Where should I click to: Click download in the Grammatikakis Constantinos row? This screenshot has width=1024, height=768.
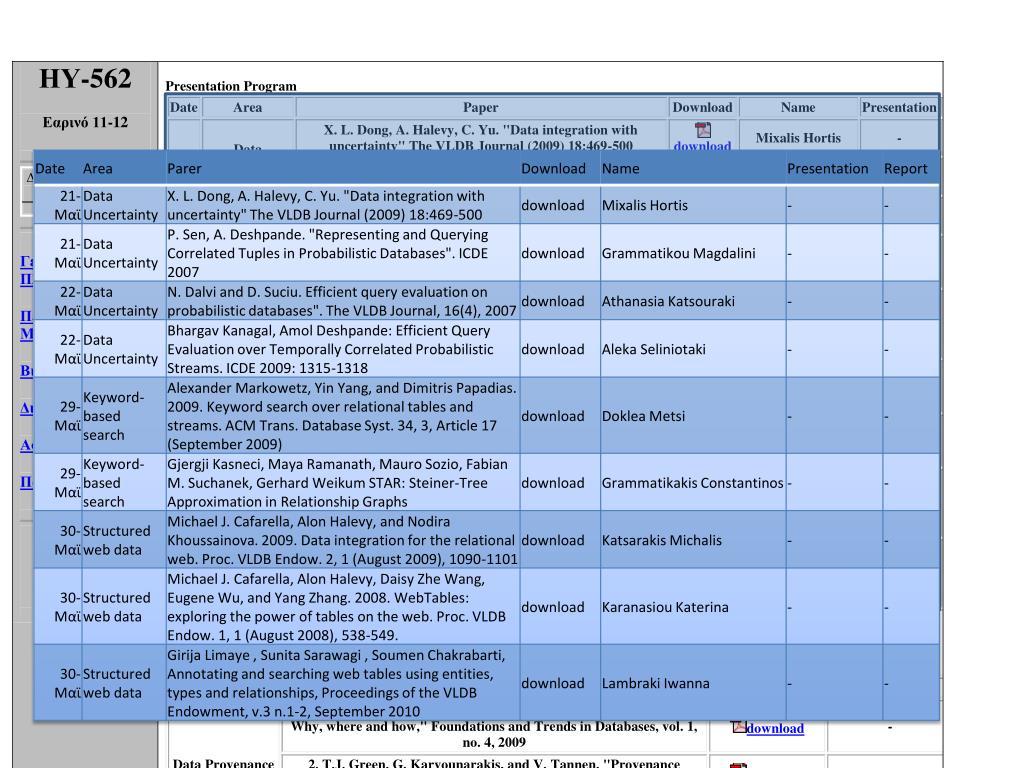click(x=552, y=483)
